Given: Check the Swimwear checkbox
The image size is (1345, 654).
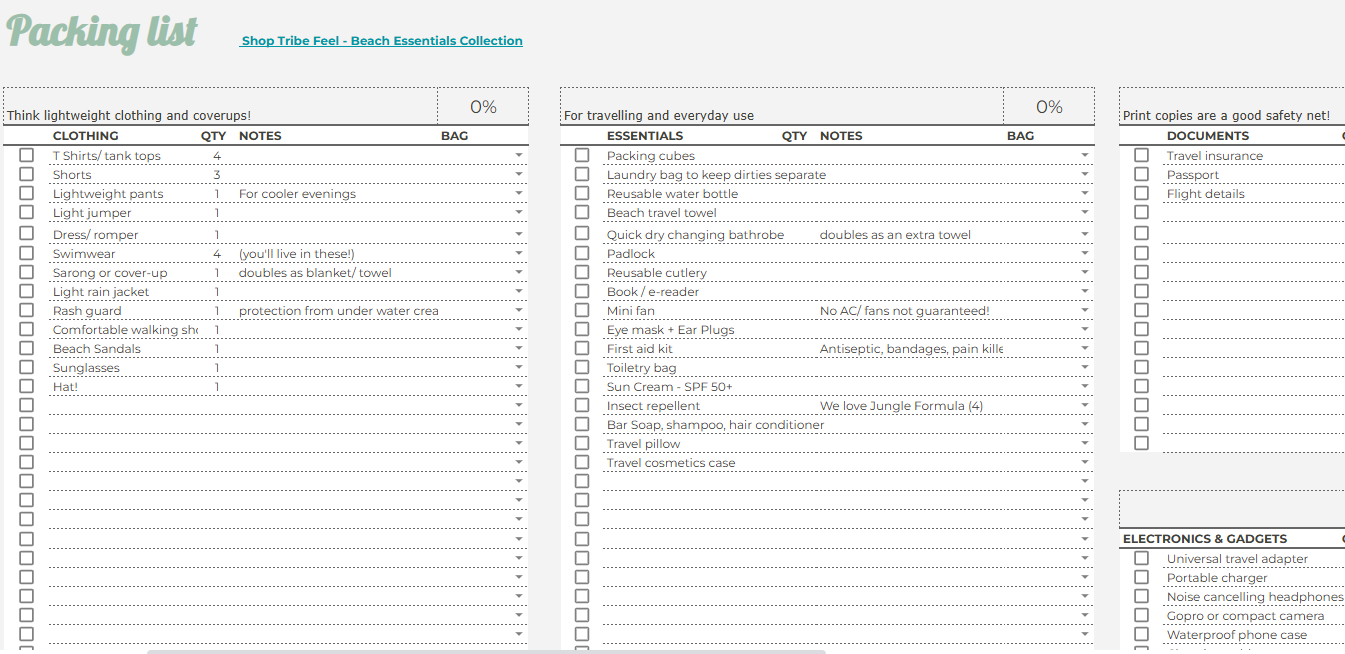Looking at the screenshot, I should (x=26, y=252).
